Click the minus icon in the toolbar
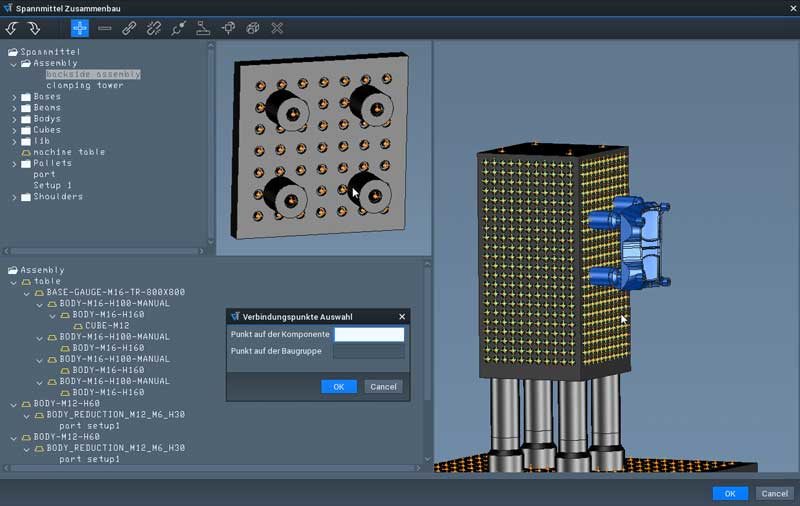Image resolution: width=800 pixels, height=506 pixels. [x=105, y=28]
